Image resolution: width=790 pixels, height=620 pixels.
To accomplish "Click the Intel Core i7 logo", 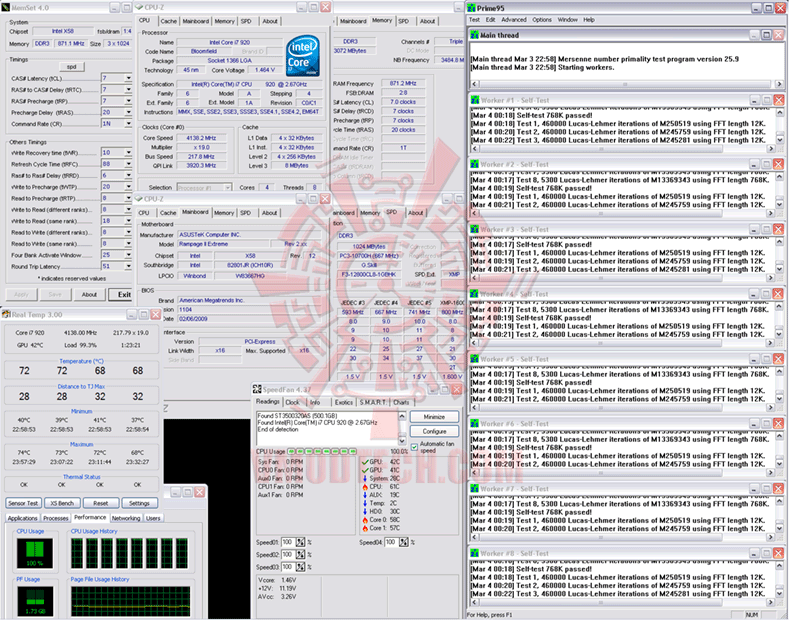I will tap(304, 55).
